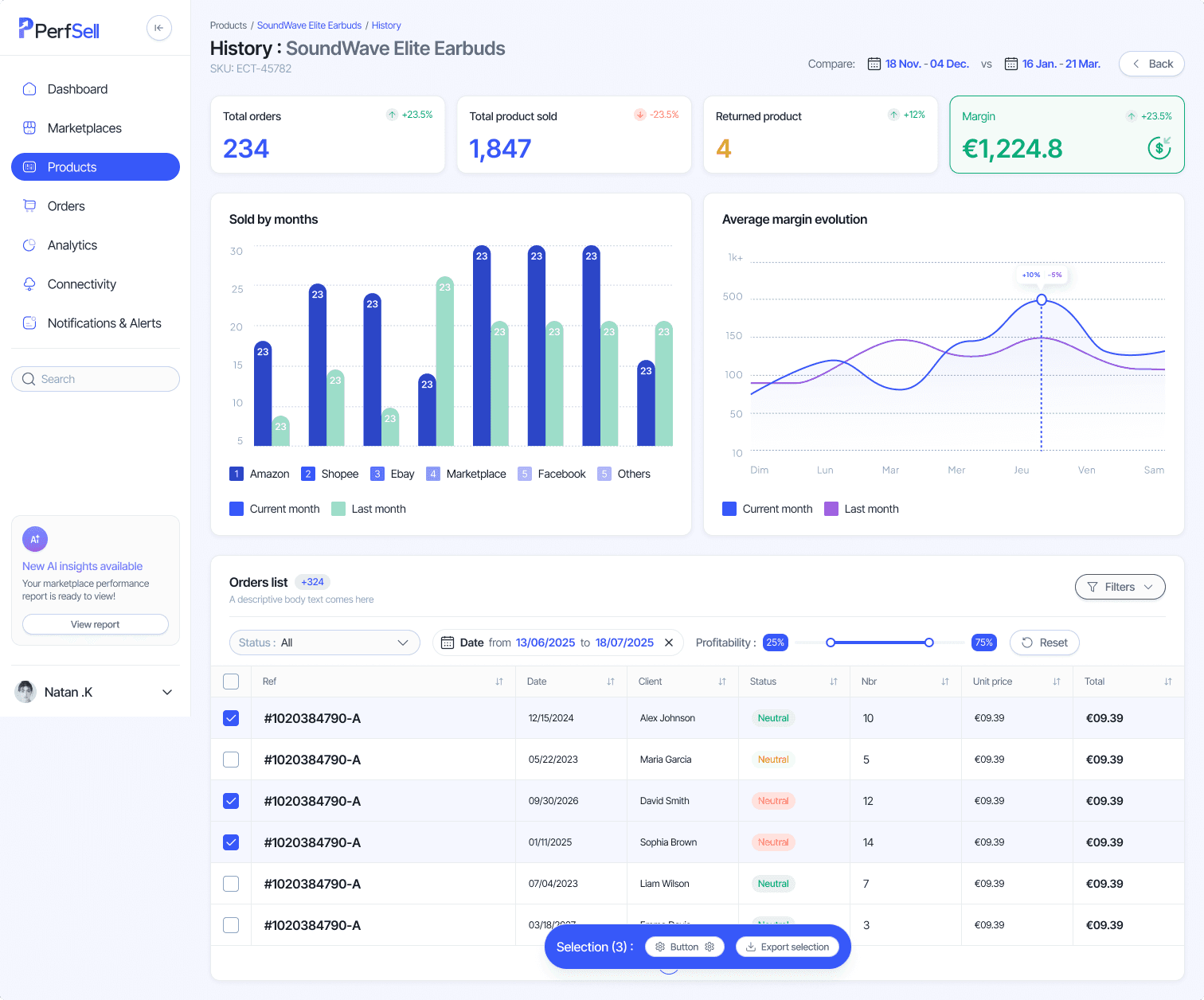The width and height of the screenshot is (1204, 1000).
Task: Sort by the Ref column arrows
Action: [x=499, y=682]
